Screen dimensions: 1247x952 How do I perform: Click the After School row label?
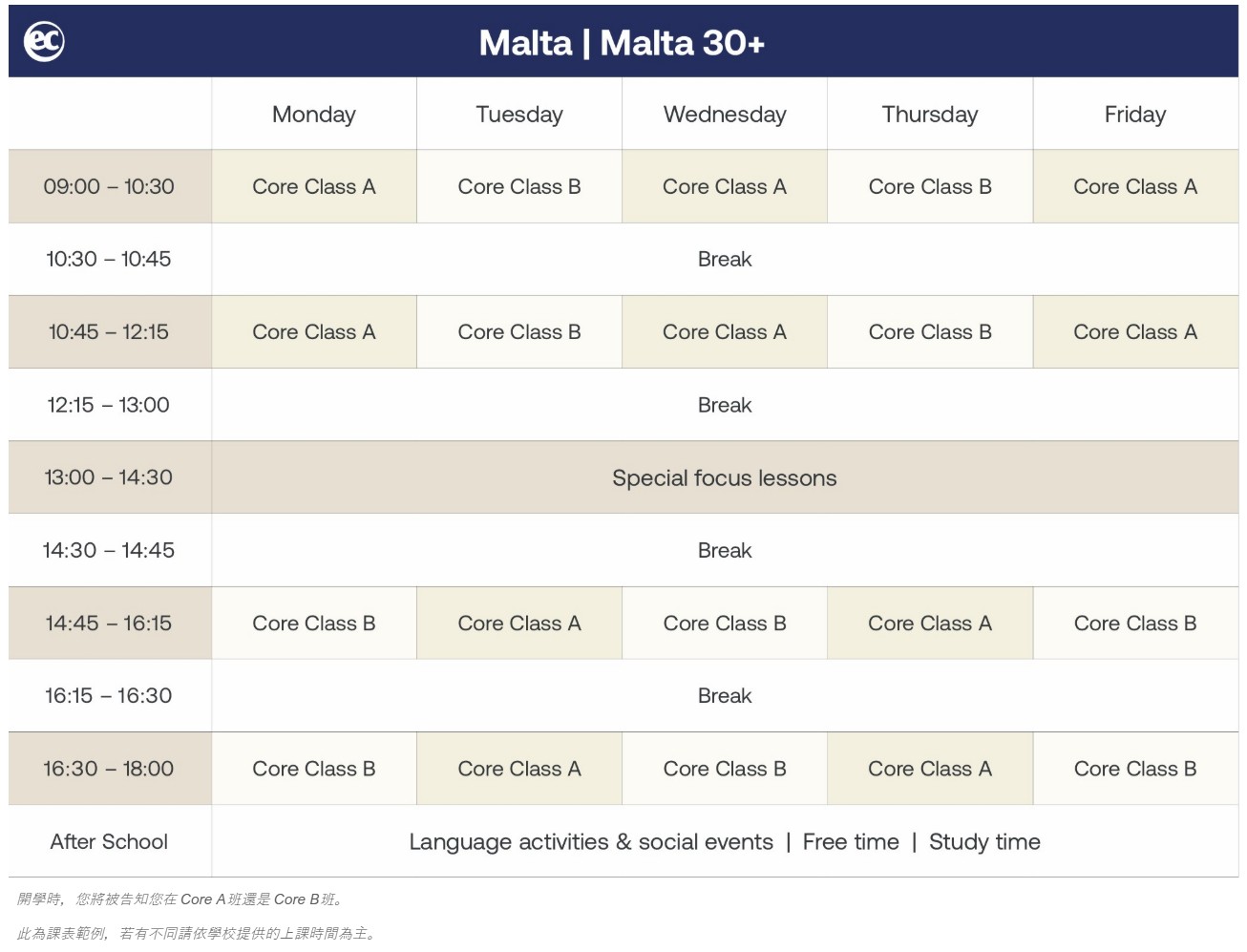click(109, 841)
